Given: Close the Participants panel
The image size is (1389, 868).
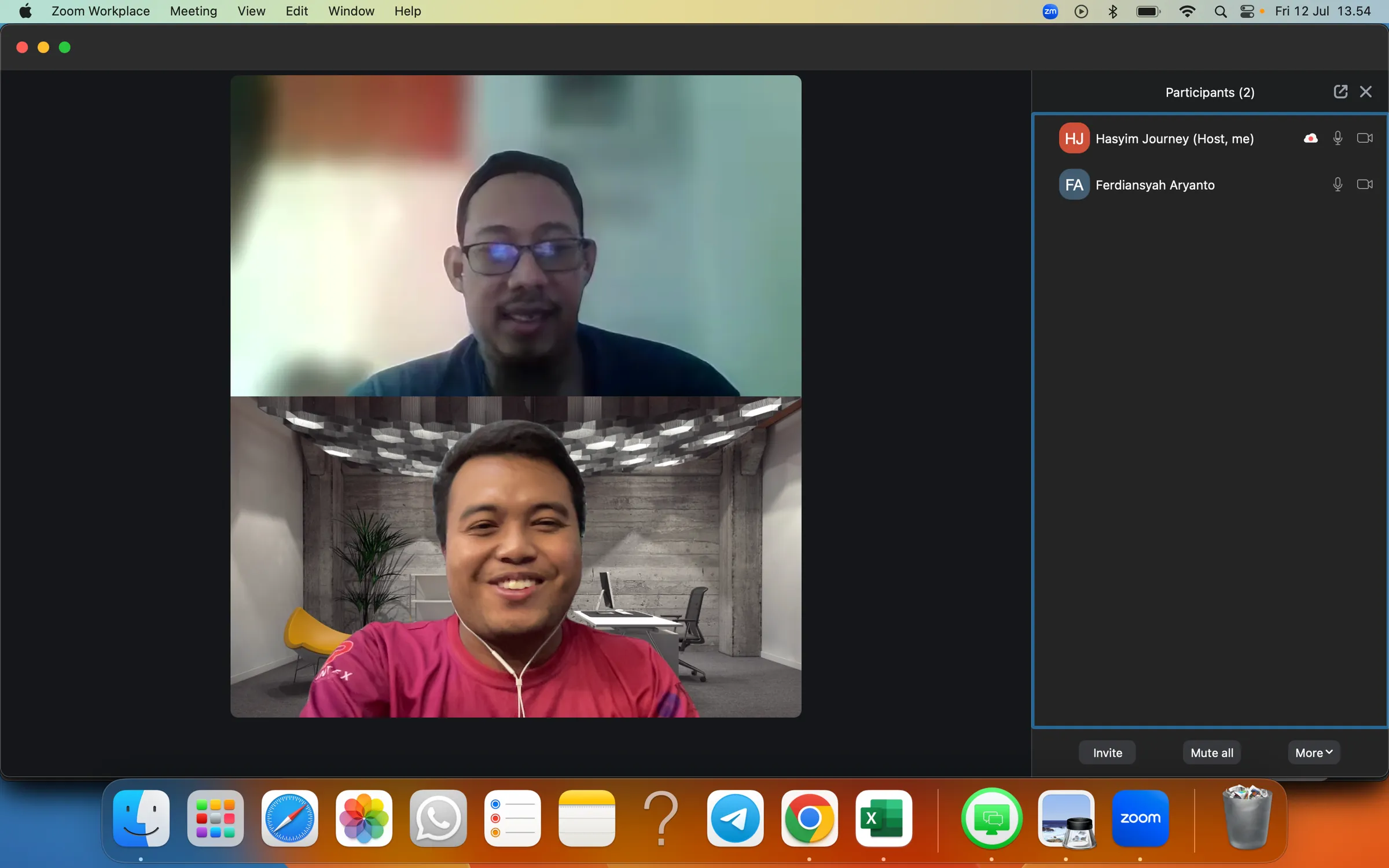Looking at the screenshot, I should pos(1366,91).
